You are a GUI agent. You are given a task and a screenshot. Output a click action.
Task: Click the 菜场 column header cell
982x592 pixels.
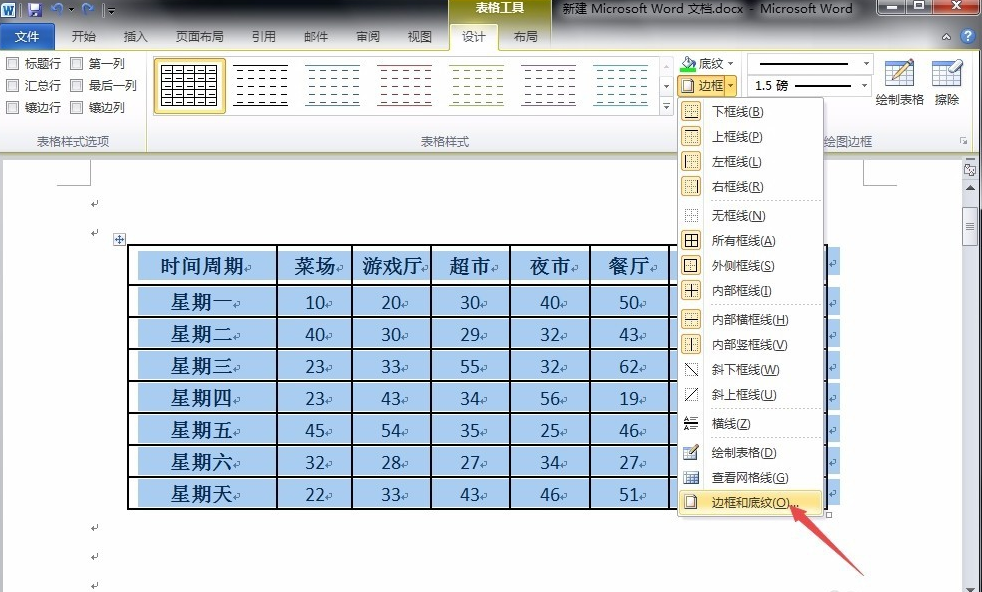pyautogui.click(x=314, y=266)
